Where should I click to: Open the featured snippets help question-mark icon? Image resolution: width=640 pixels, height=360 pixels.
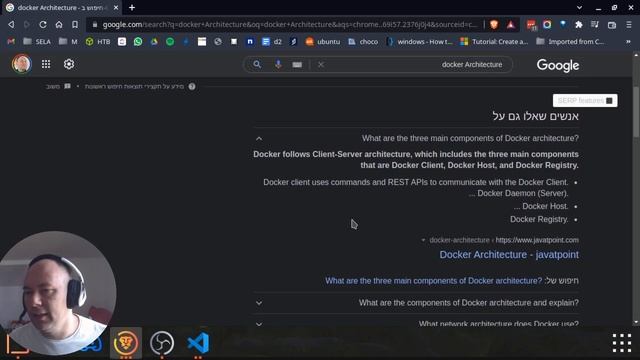[192, 87]
